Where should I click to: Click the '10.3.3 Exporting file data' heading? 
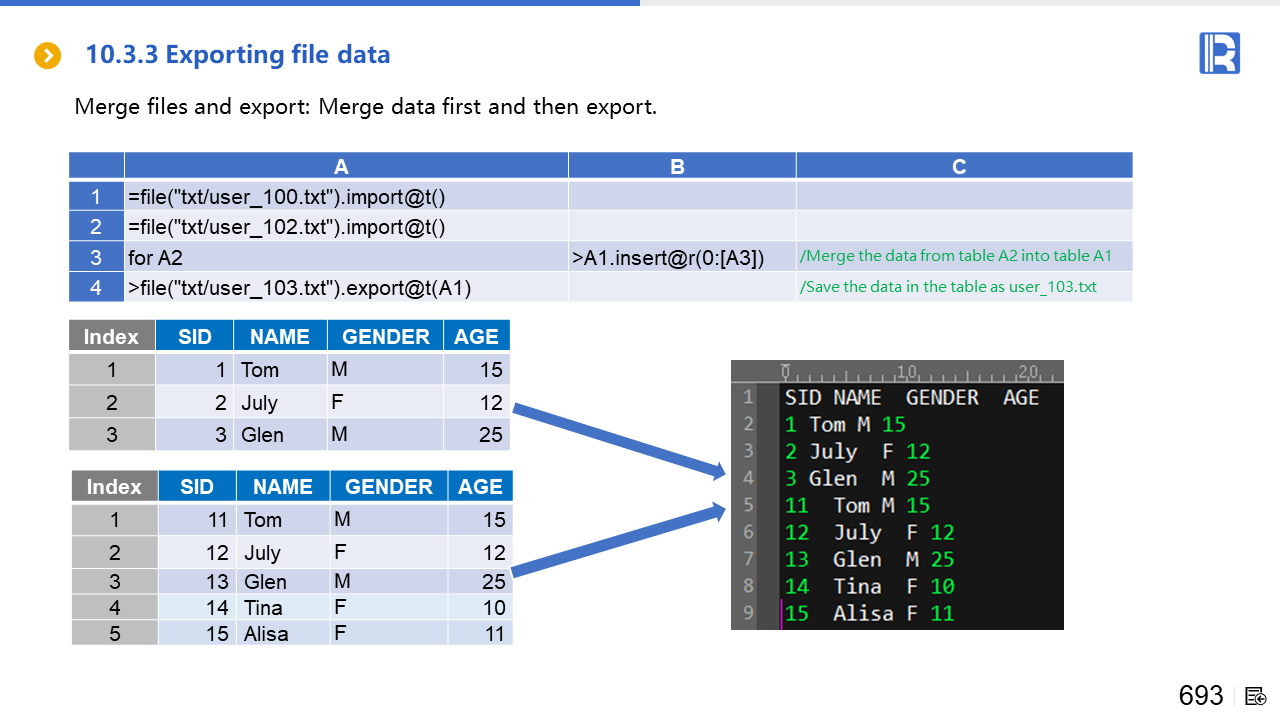(238, 55)
